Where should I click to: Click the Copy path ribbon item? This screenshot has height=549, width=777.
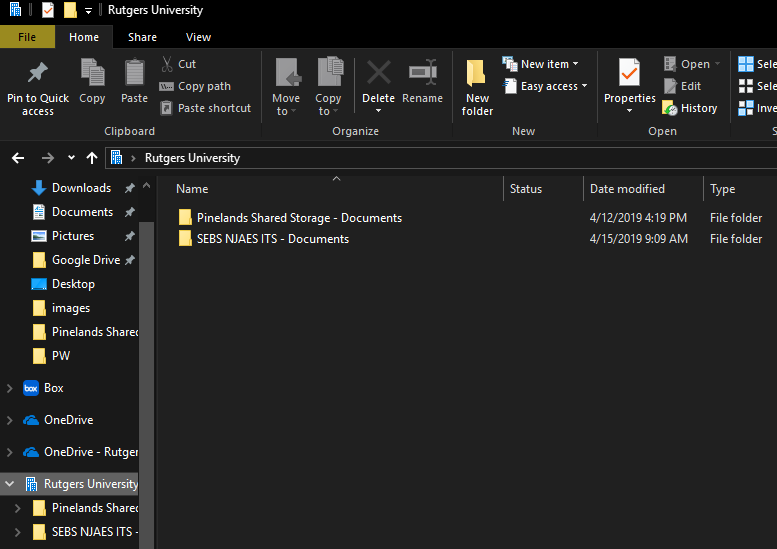(195, 86)
